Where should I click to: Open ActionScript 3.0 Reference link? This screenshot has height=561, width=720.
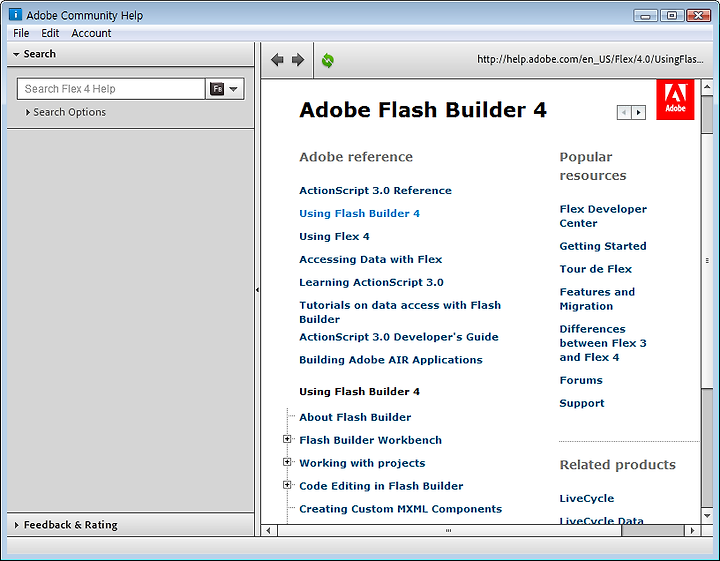point(375,191)
